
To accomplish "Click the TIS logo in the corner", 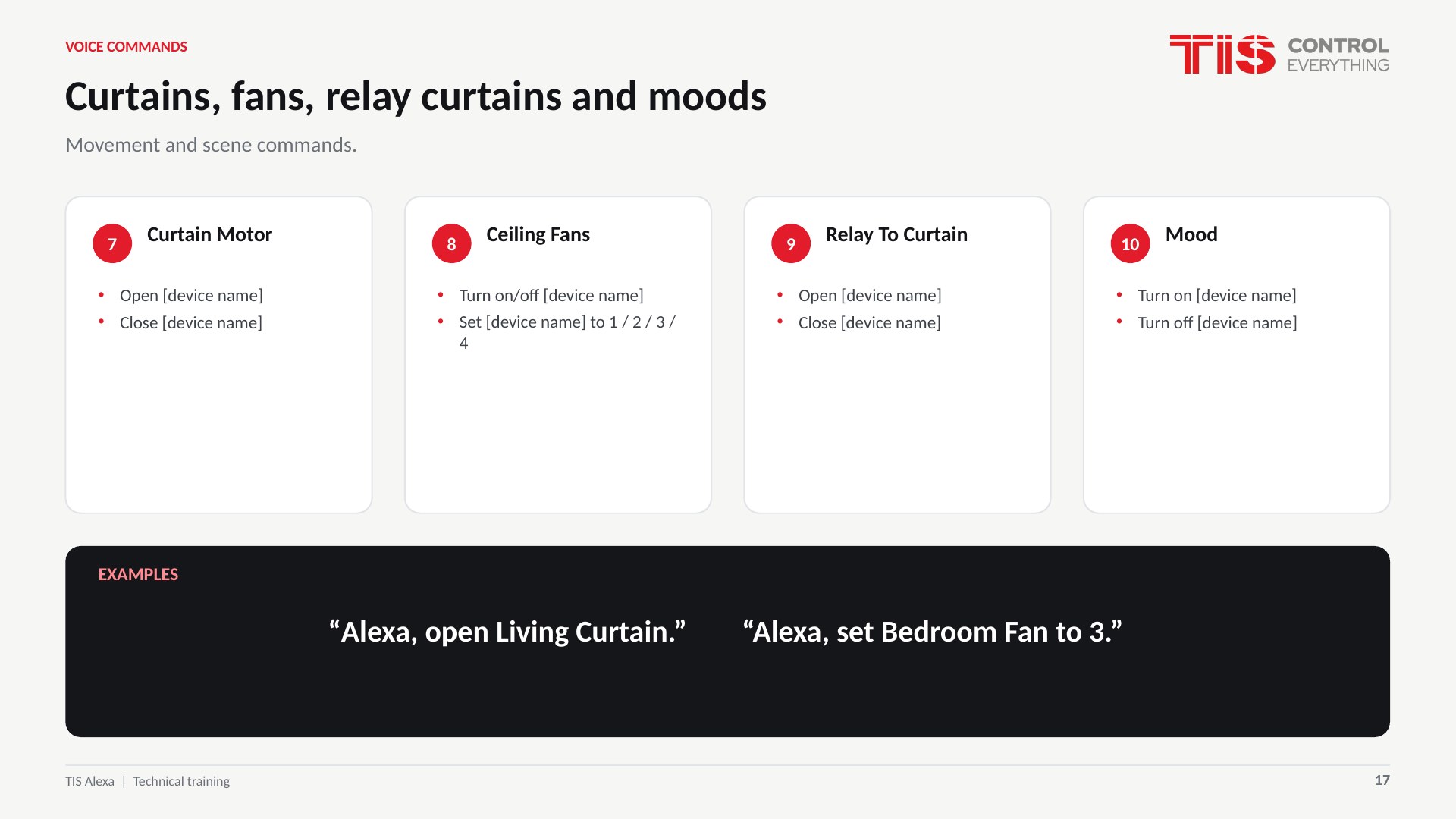I will (1222, 54).
